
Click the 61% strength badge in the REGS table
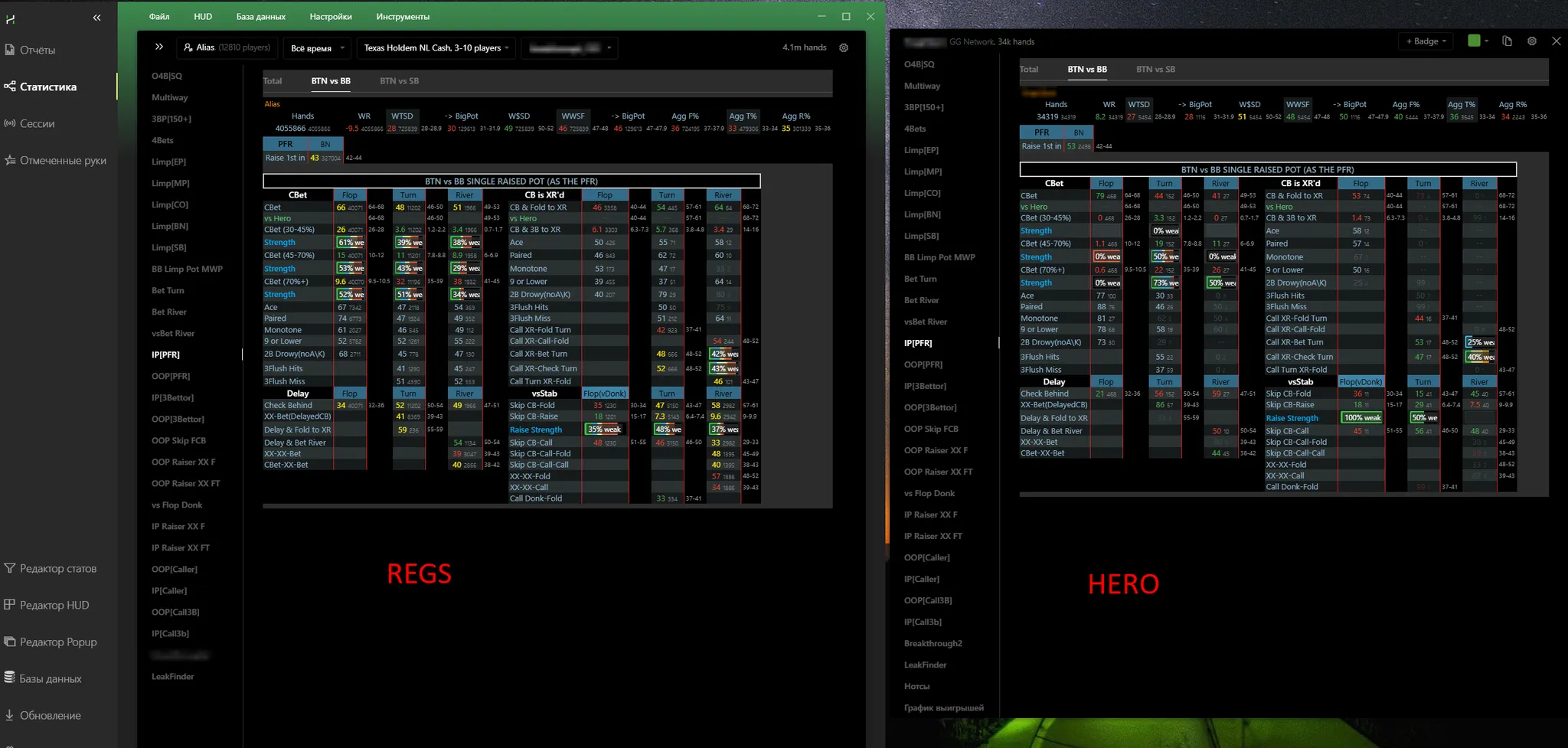(x=351, y=242)
